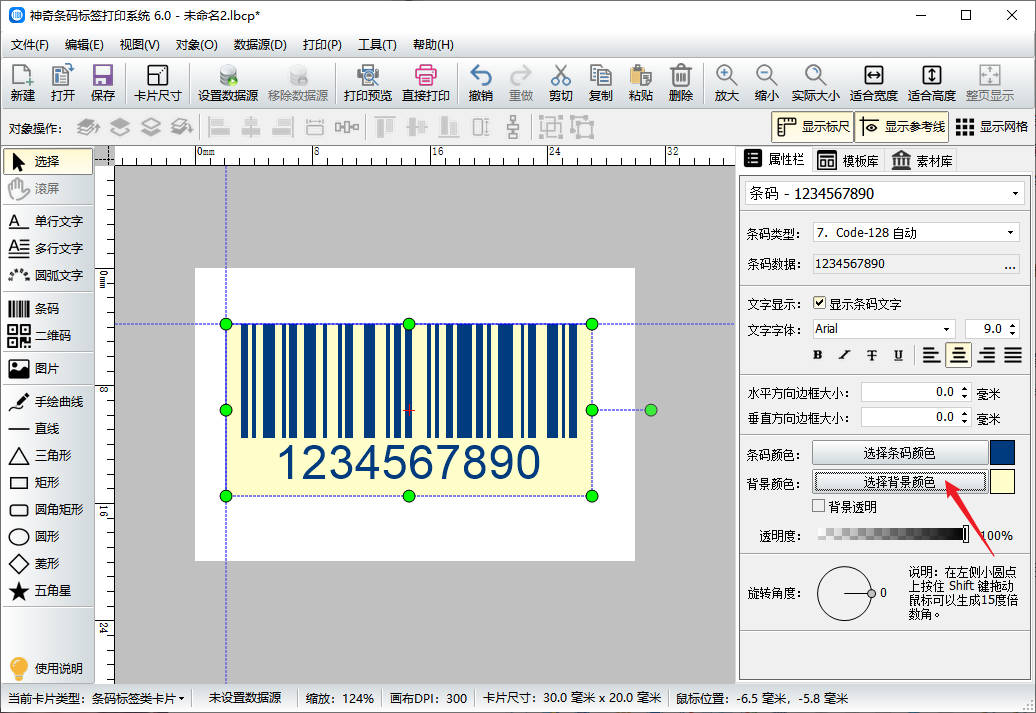
Task: Open 使用说明 usage help
Action: point(48,668)
